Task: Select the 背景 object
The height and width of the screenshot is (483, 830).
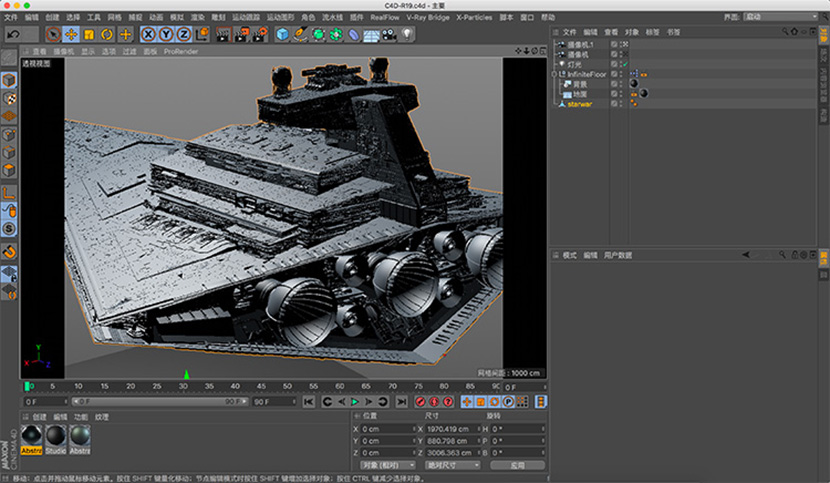Action: pyautogui.click(x=580, y=85)
